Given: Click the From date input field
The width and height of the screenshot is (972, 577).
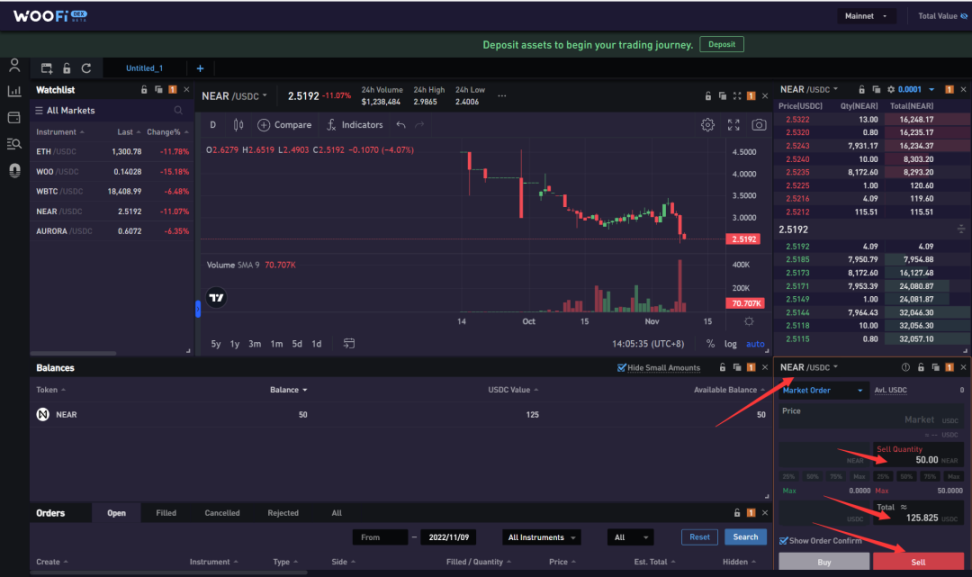Looking at the screenshot, I should click(x=380, y=537).
